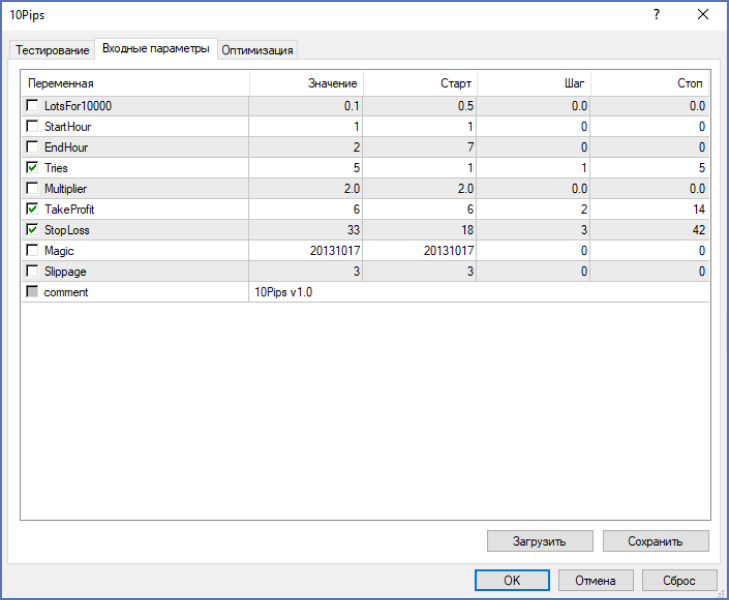
Task: Enable the StartHour optimization checkbox
Action: pyautogui.click(x=33, y=127)
